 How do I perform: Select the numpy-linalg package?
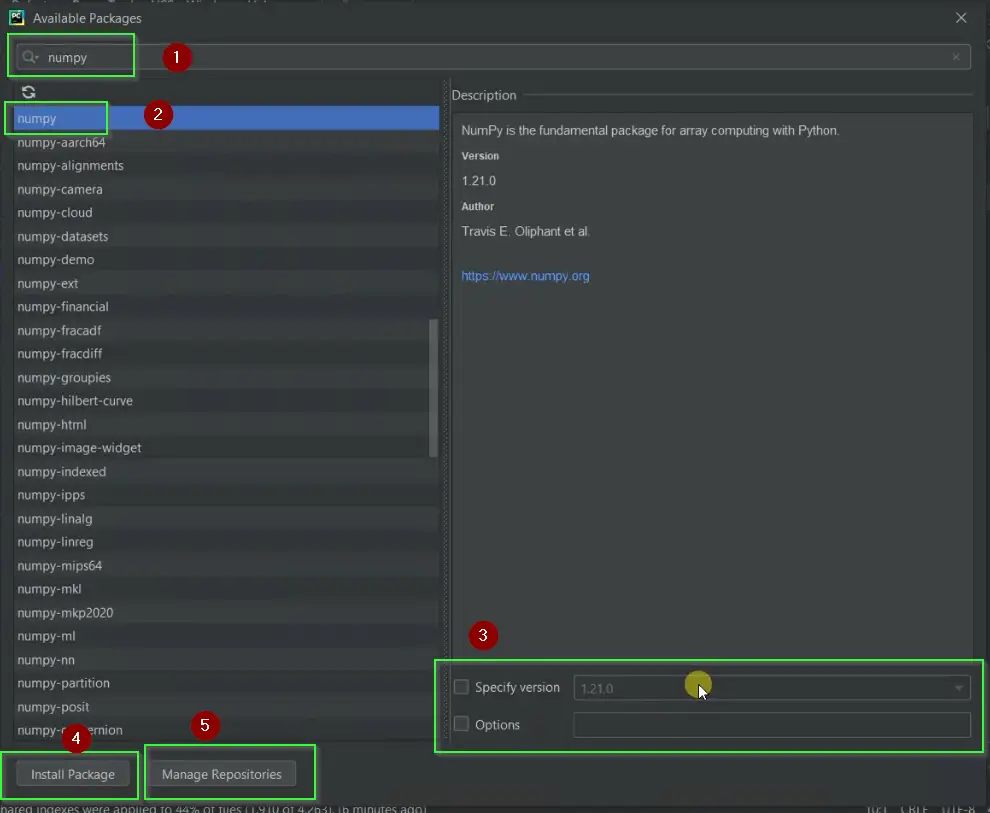click(x=226, y=518)
